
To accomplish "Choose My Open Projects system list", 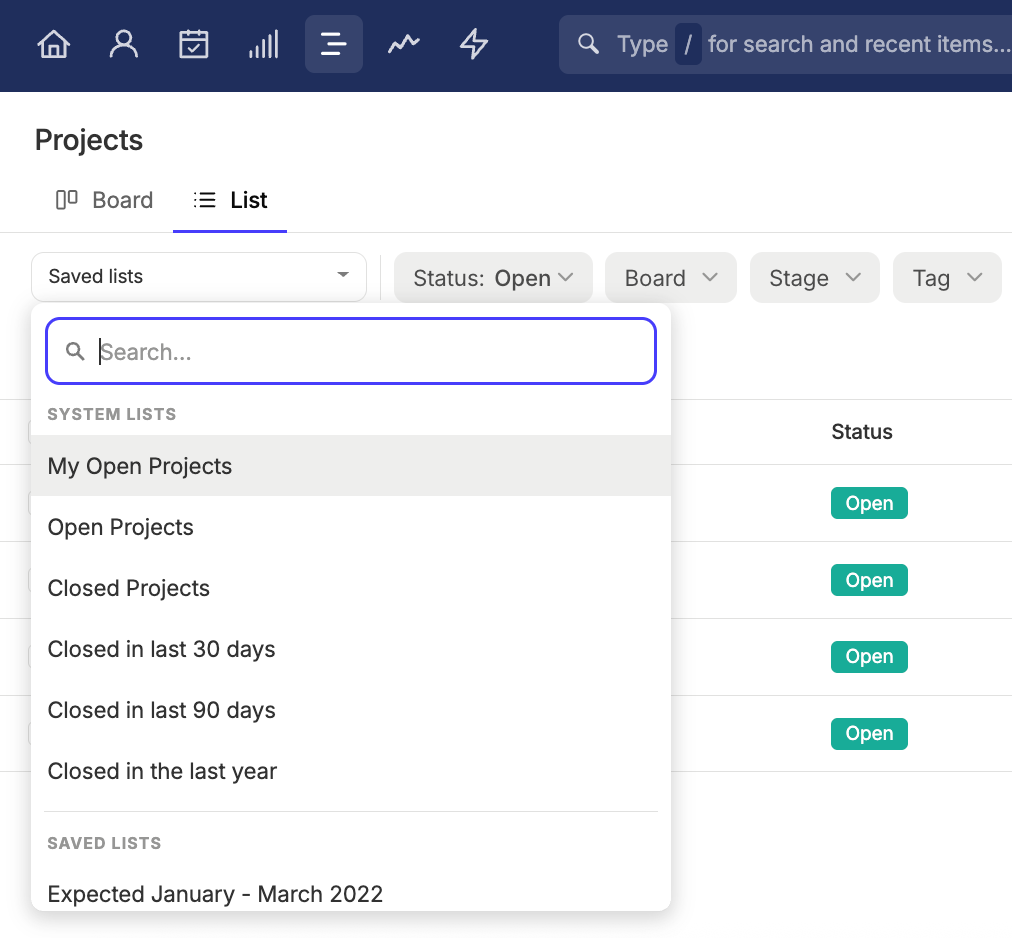I will coord(351,466).
